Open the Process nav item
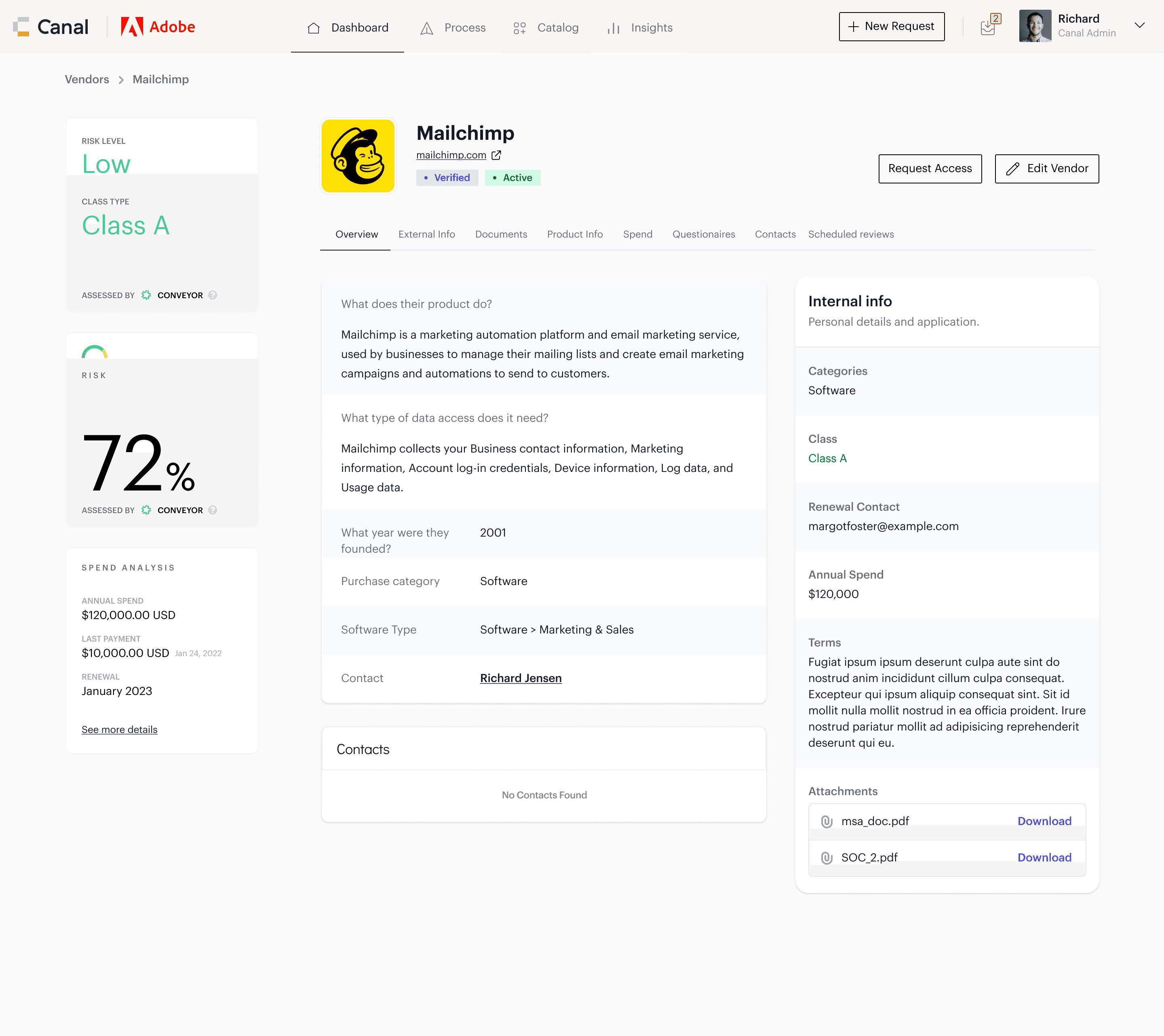Viewport: 1164px width, 1036px height. 453,28
